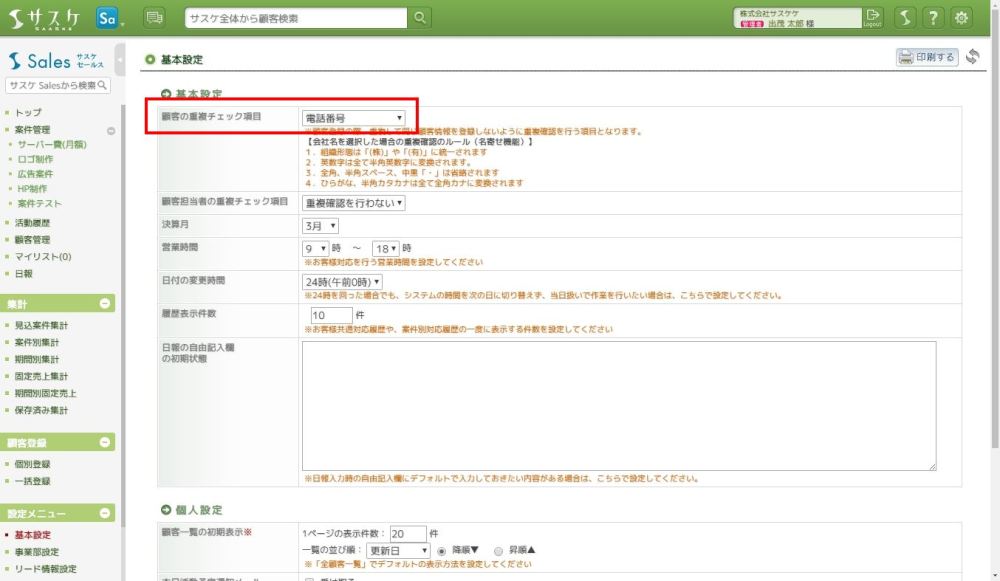
Task: Open the 個別登録 link
Action: click(33, 465)
